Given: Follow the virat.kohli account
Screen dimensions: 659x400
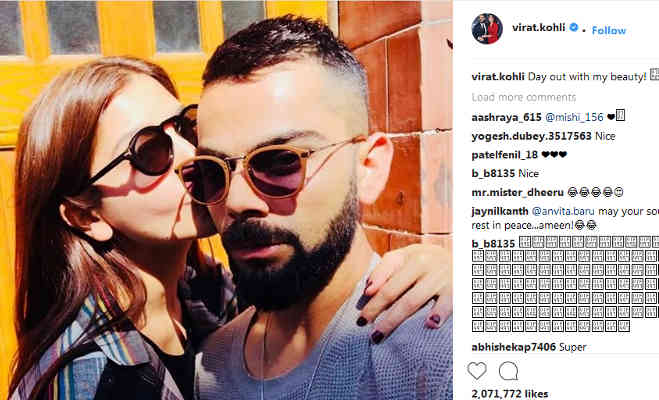Looking at the screenshot, I should [609, 30].
